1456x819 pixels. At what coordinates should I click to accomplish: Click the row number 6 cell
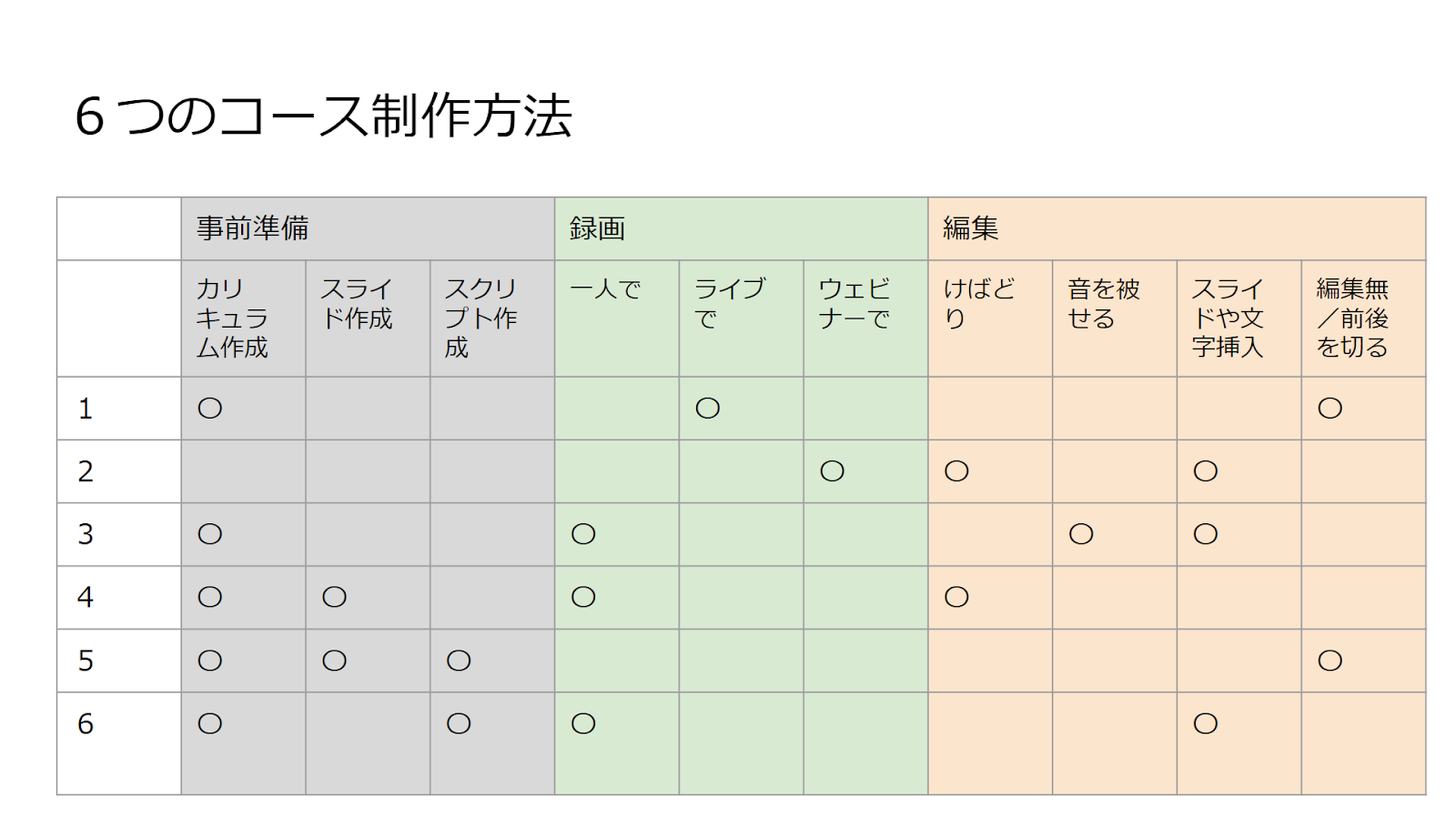click(119, 743)
